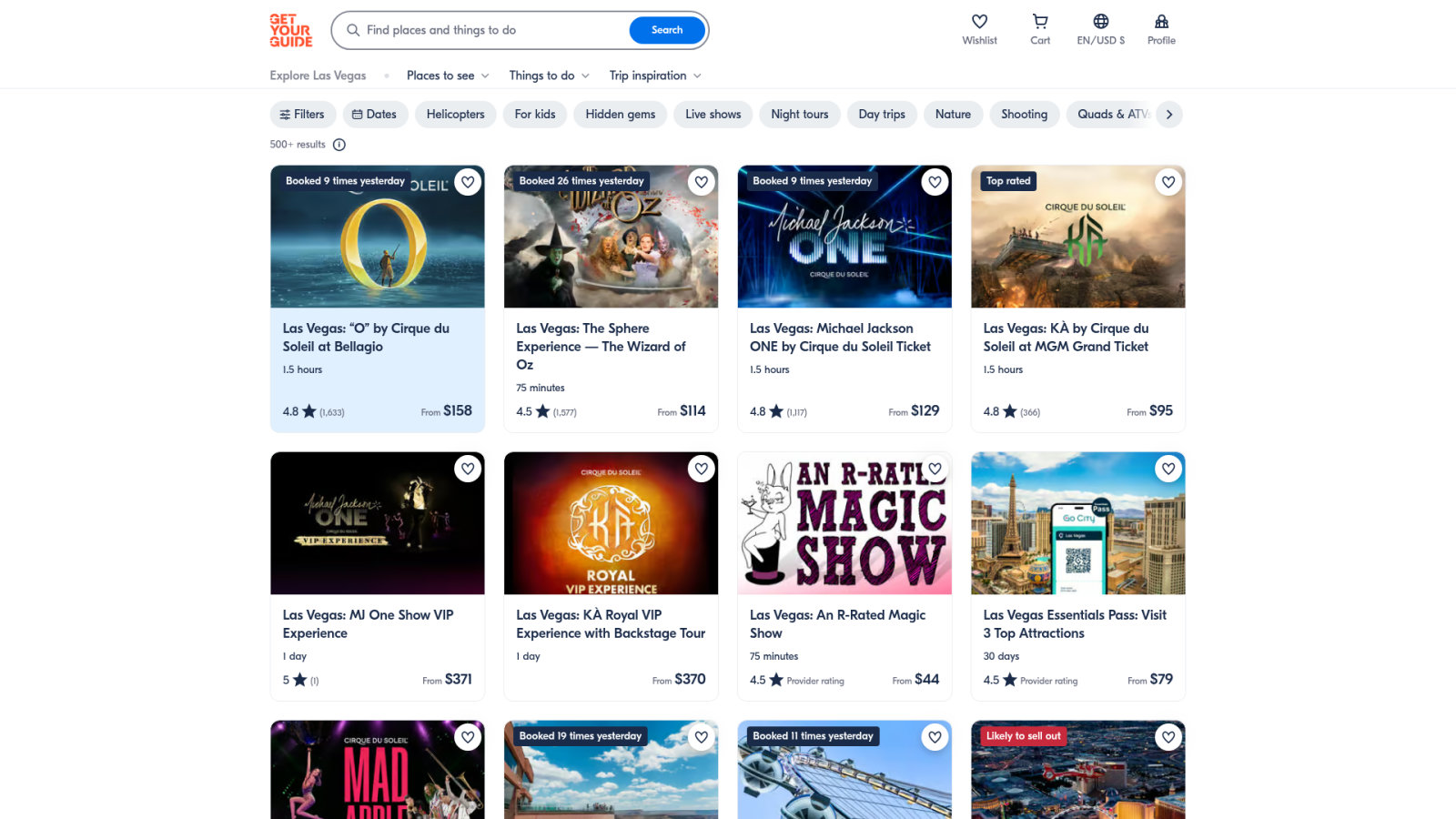Open the Filters panel
This screenshot has height=819, width=1456.
click(x=303, y=115)
